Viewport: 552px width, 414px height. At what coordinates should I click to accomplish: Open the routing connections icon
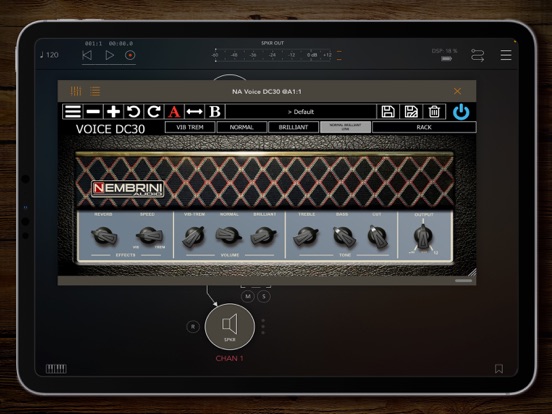[477, 56]
